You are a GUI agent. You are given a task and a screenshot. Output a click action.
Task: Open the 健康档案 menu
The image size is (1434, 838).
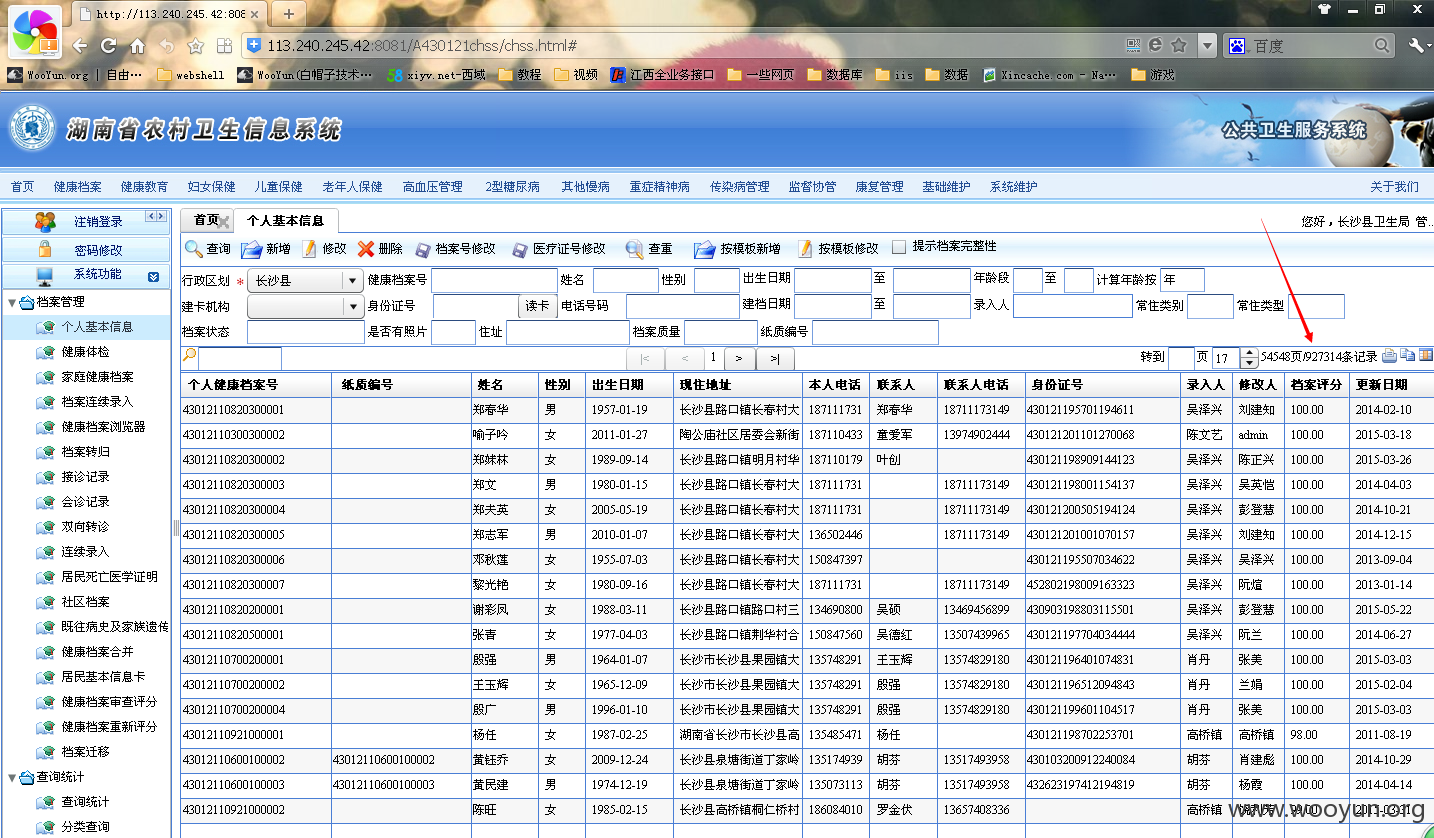pos(78,187)
